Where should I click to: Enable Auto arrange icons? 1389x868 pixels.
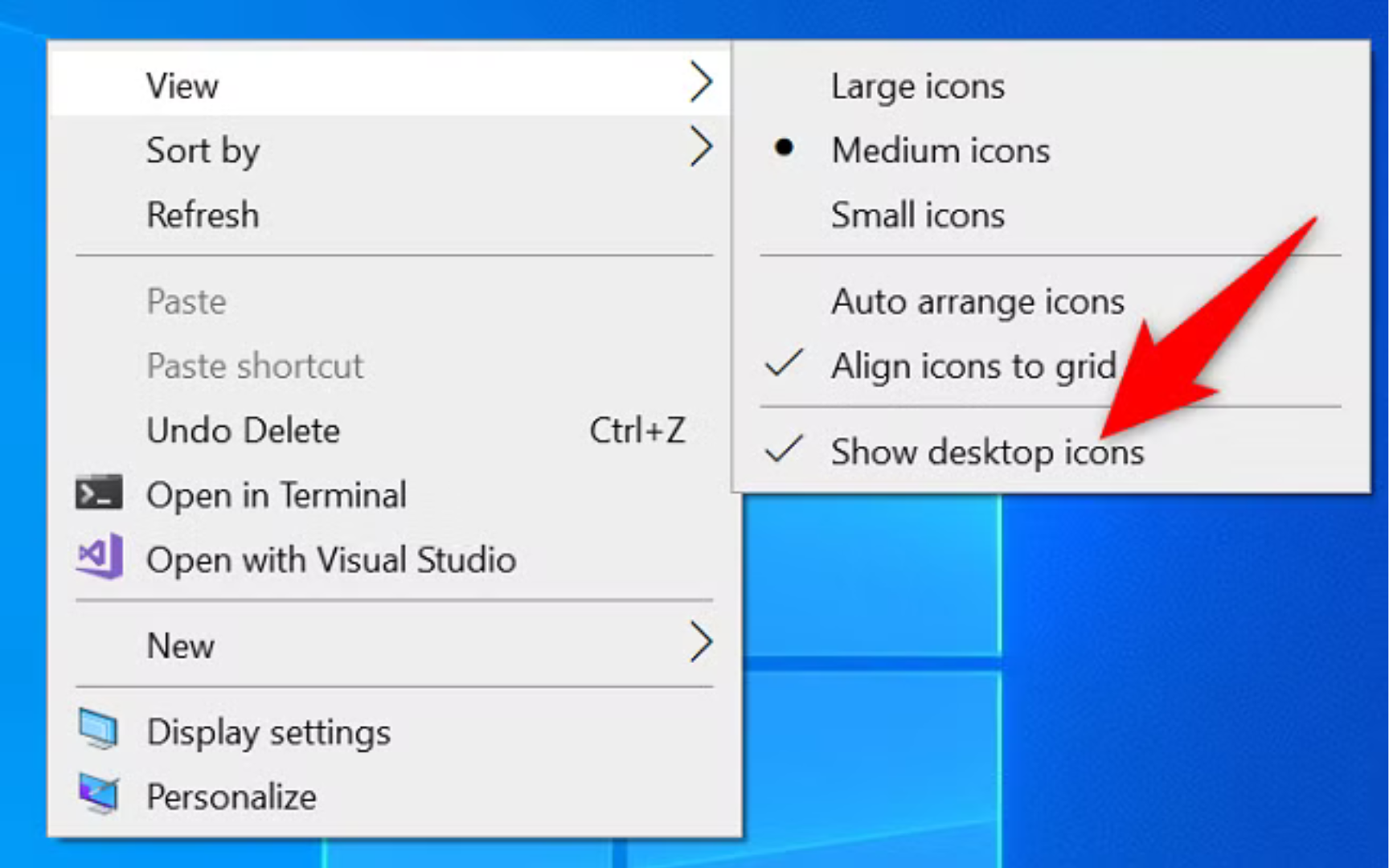977,302
